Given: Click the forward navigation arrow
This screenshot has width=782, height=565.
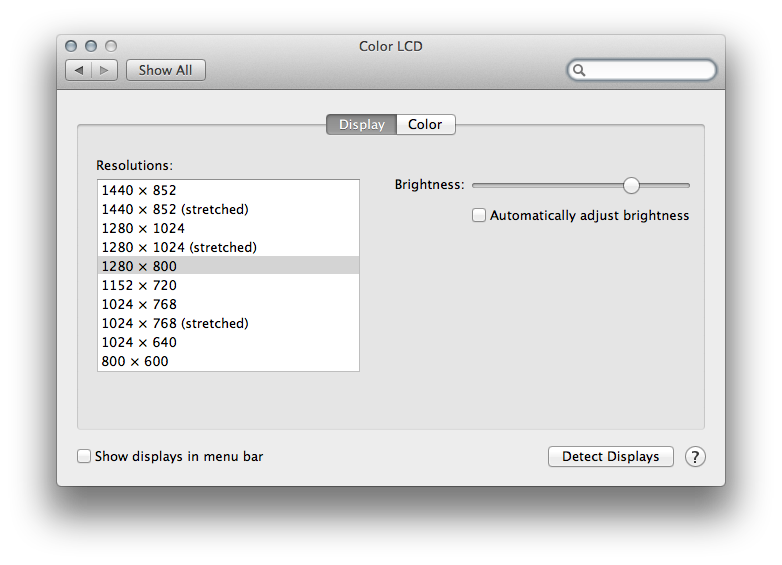Looking at the screenshot, I should (104, 70).
